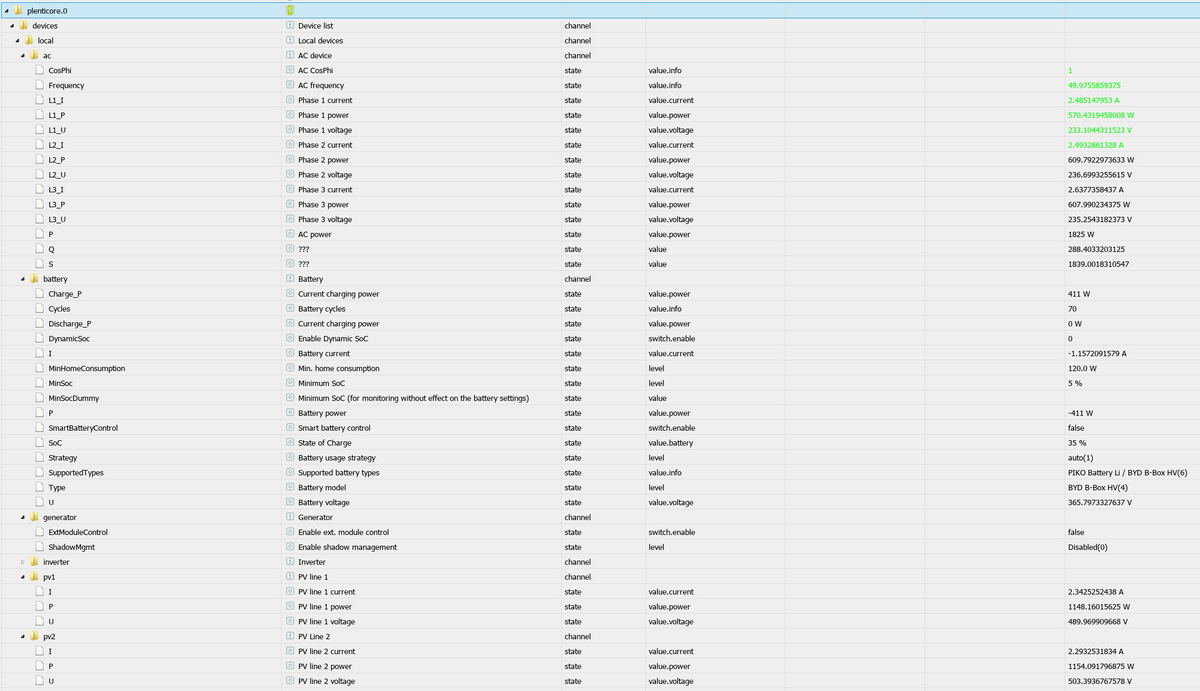Click the state icon before 'State of Charge'
1200x691 pixels.
coord(290,443)
